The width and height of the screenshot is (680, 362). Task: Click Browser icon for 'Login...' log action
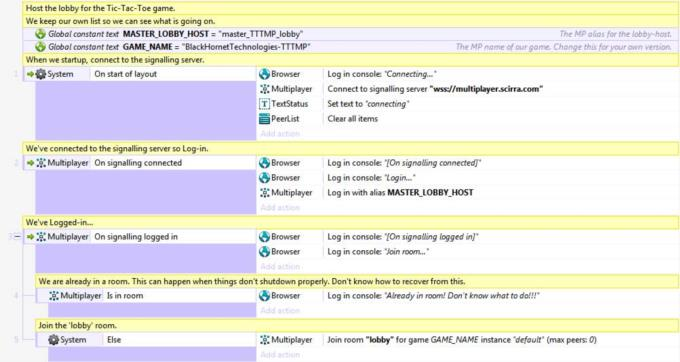265,178
